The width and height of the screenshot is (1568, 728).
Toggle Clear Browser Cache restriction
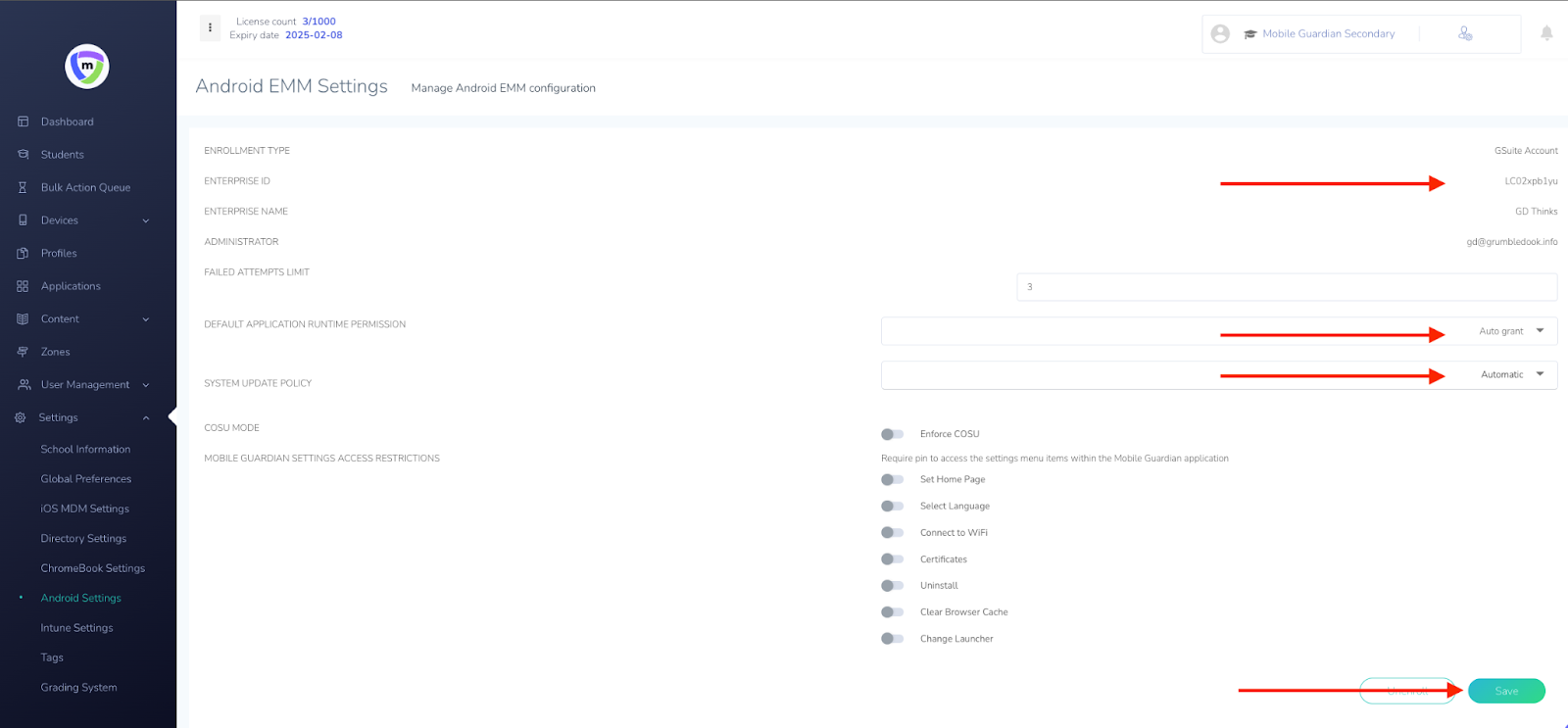[892, 612]
